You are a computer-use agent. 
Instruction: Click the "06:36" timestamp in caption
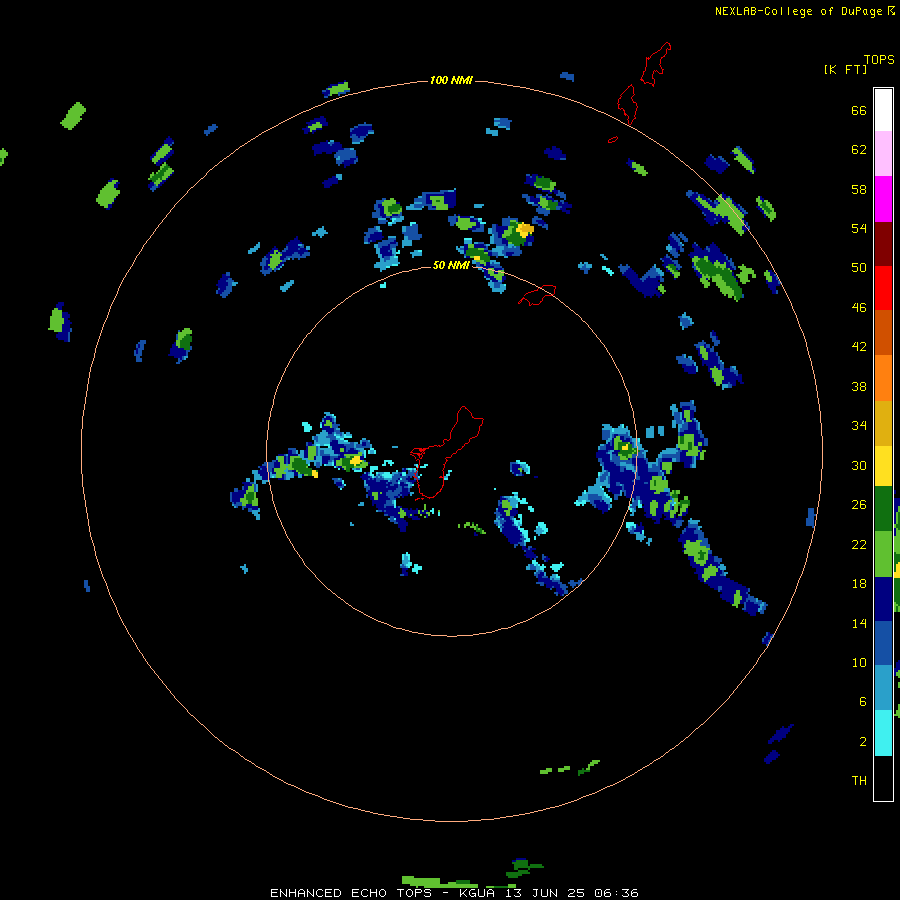617,893
